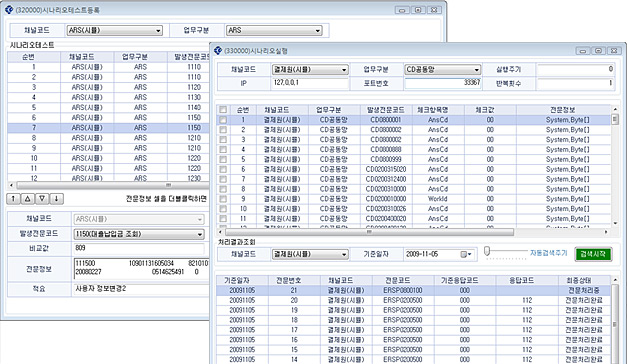
Task: Minimize the 시나리오실행 window
Action: (x=583, y=51)
